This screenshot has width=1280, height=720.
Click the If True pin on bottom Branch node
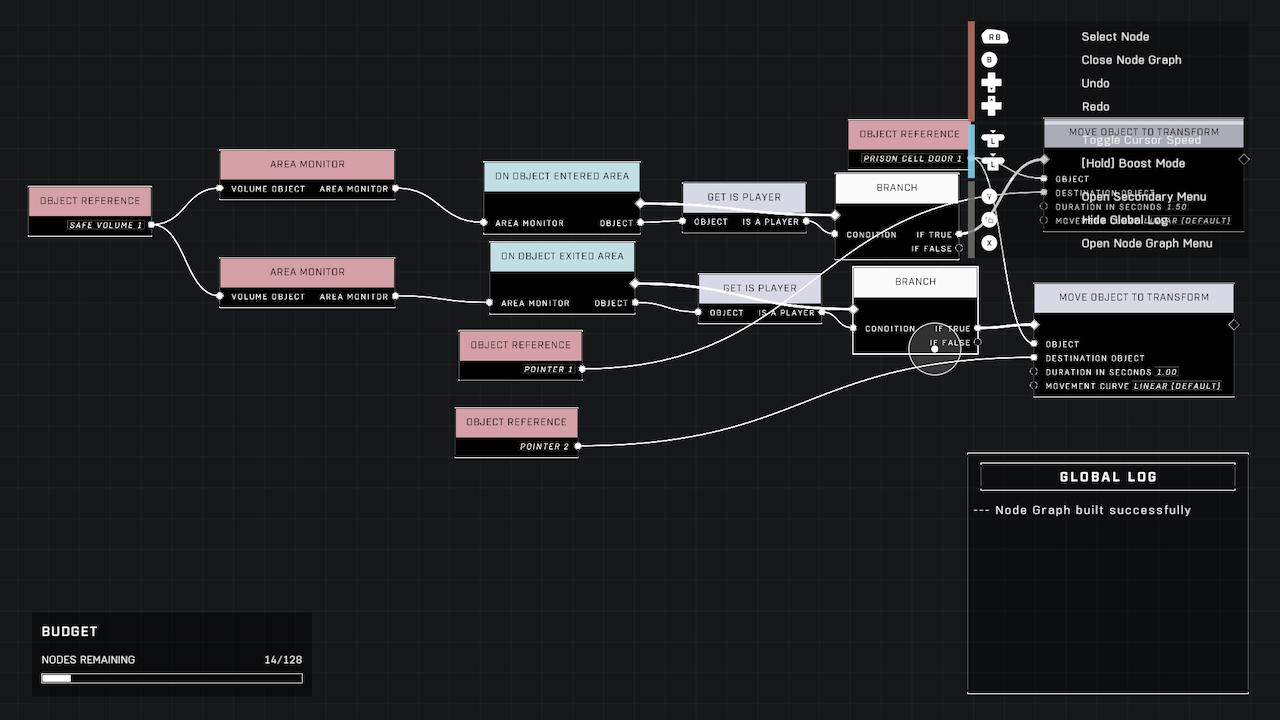[977, 328]
